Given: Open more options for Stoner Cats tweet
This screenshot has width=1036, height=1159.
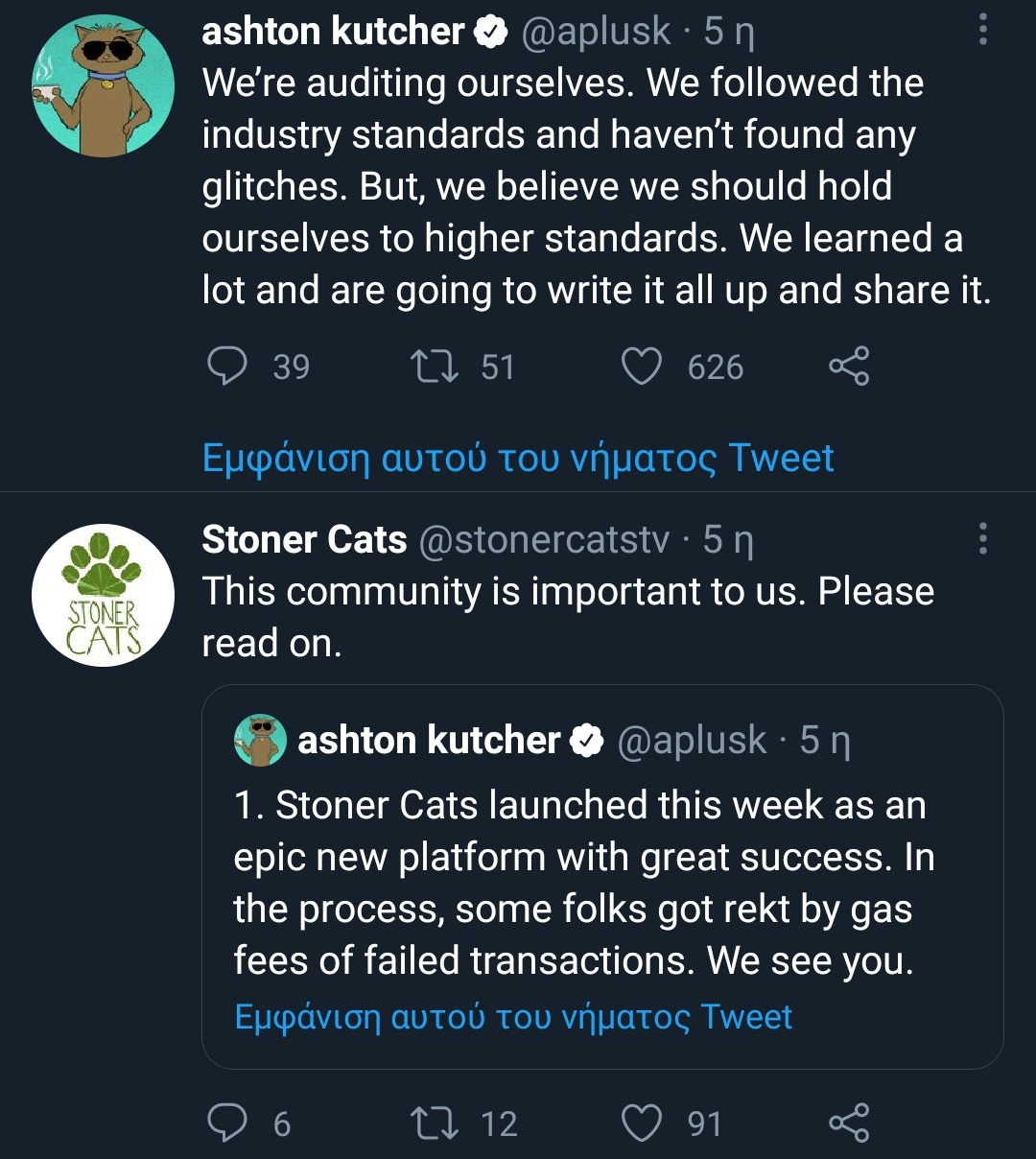Looking at the screenshot, I should (982, 539).
